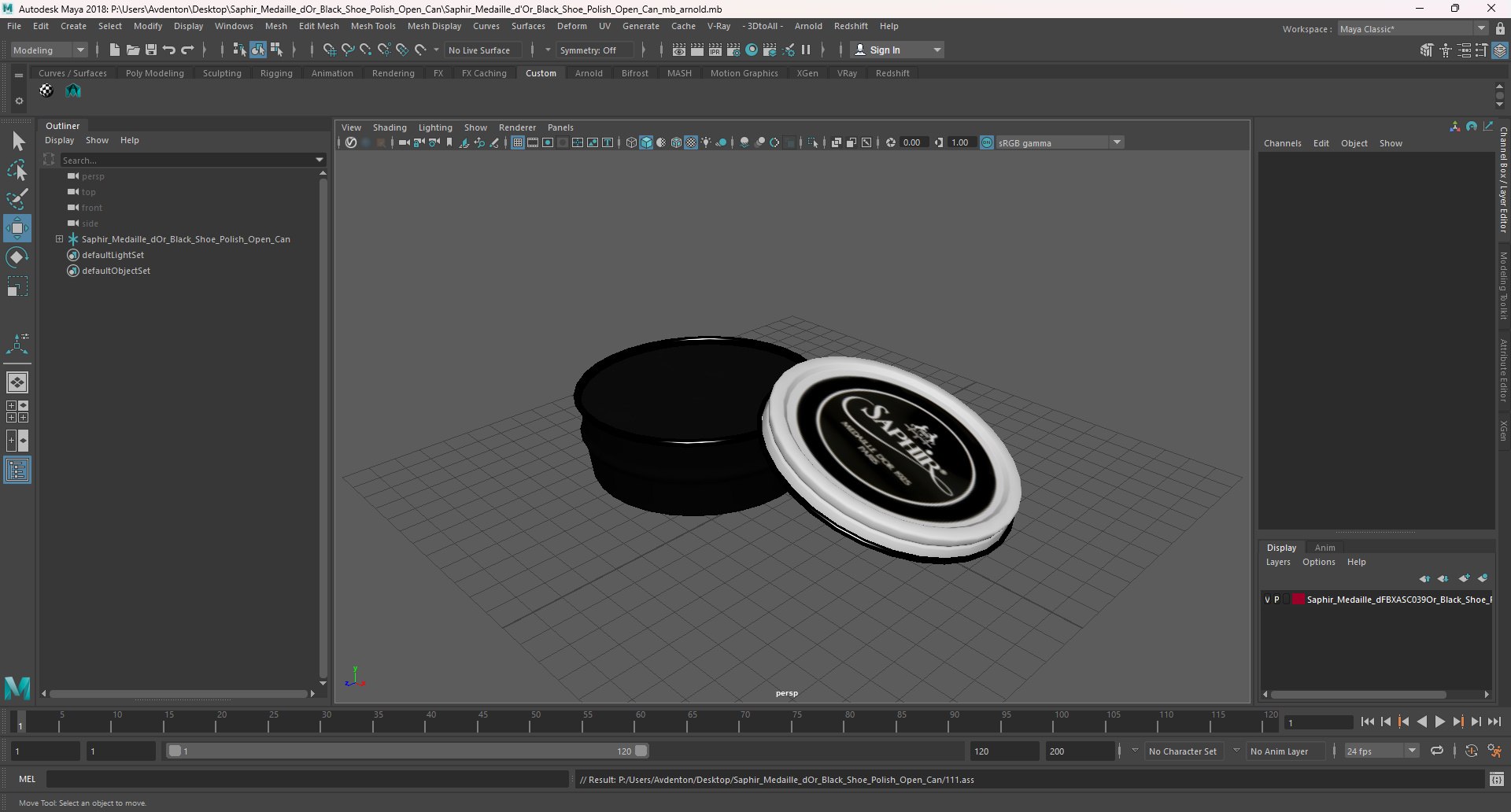Image resolution: width=1511 pixels, height=812 pixels.
Task: Open Render Settings icon
Action: pos(733,50)
